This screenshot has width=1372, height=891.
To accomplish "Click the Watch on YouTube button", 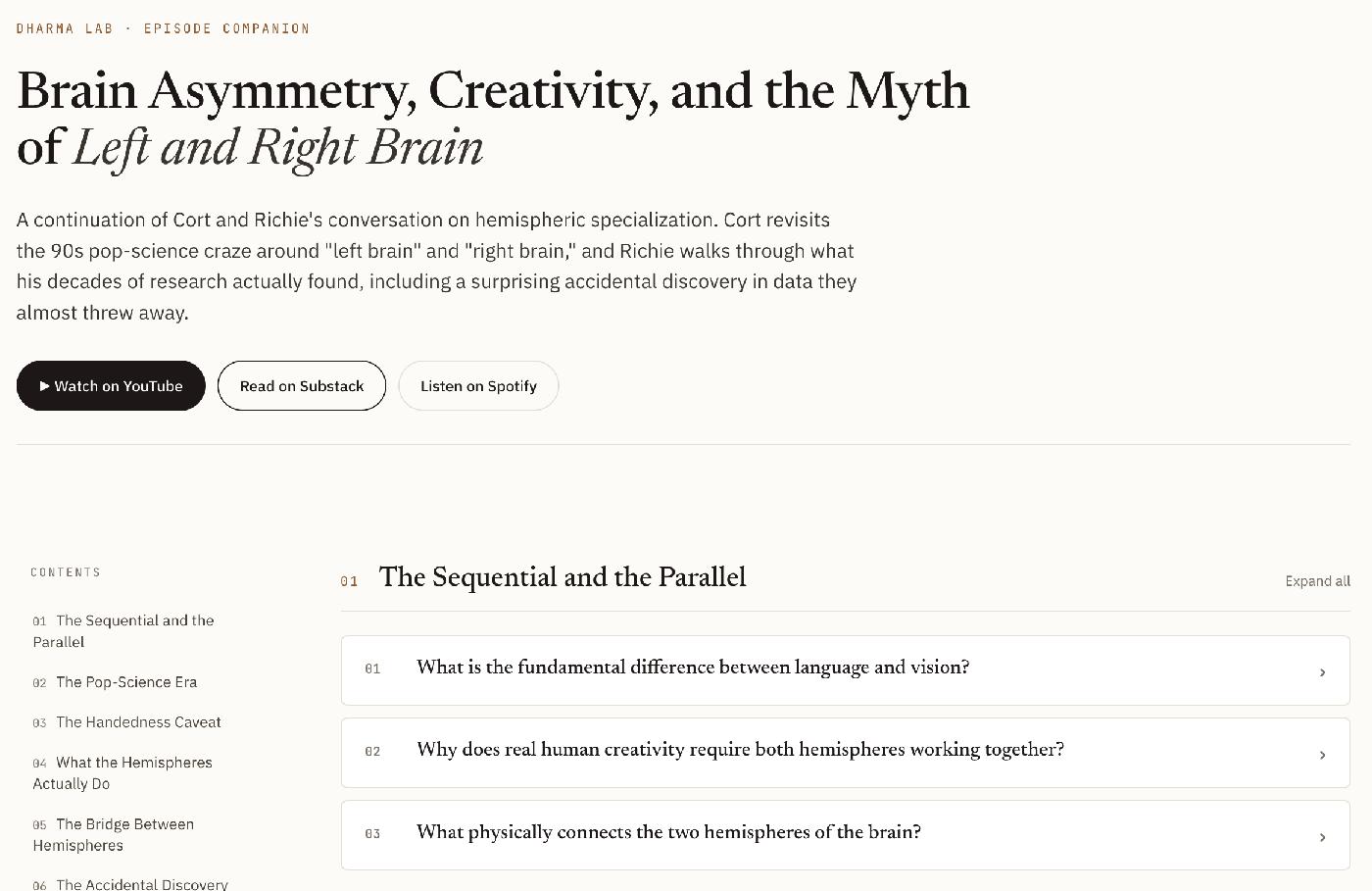I will [111, 386].
